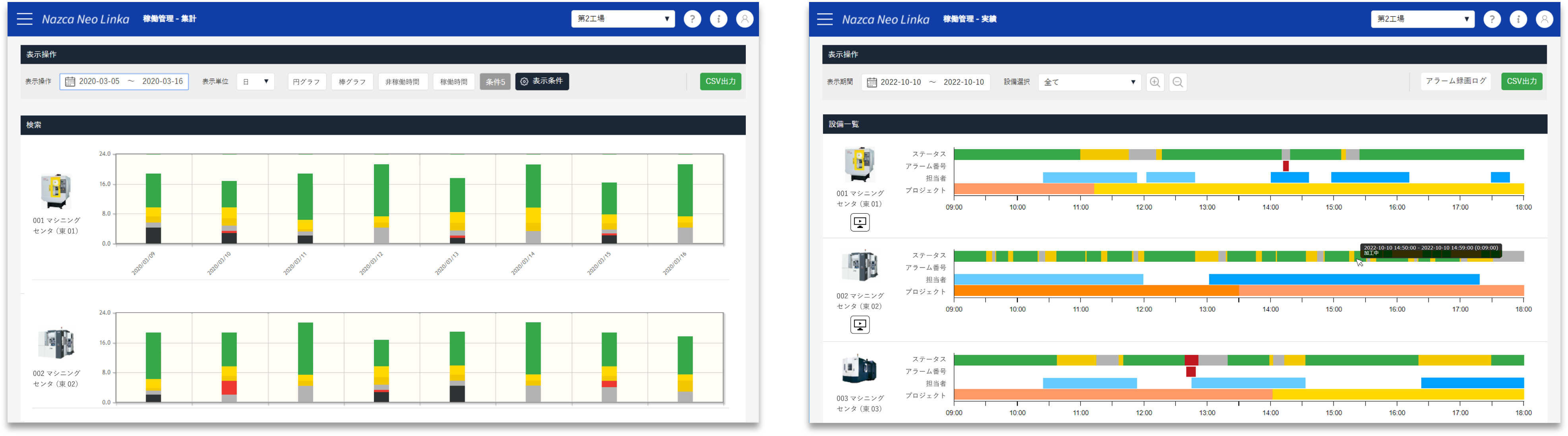
Task: Switch to 円グラフ view
Action: 306,82
